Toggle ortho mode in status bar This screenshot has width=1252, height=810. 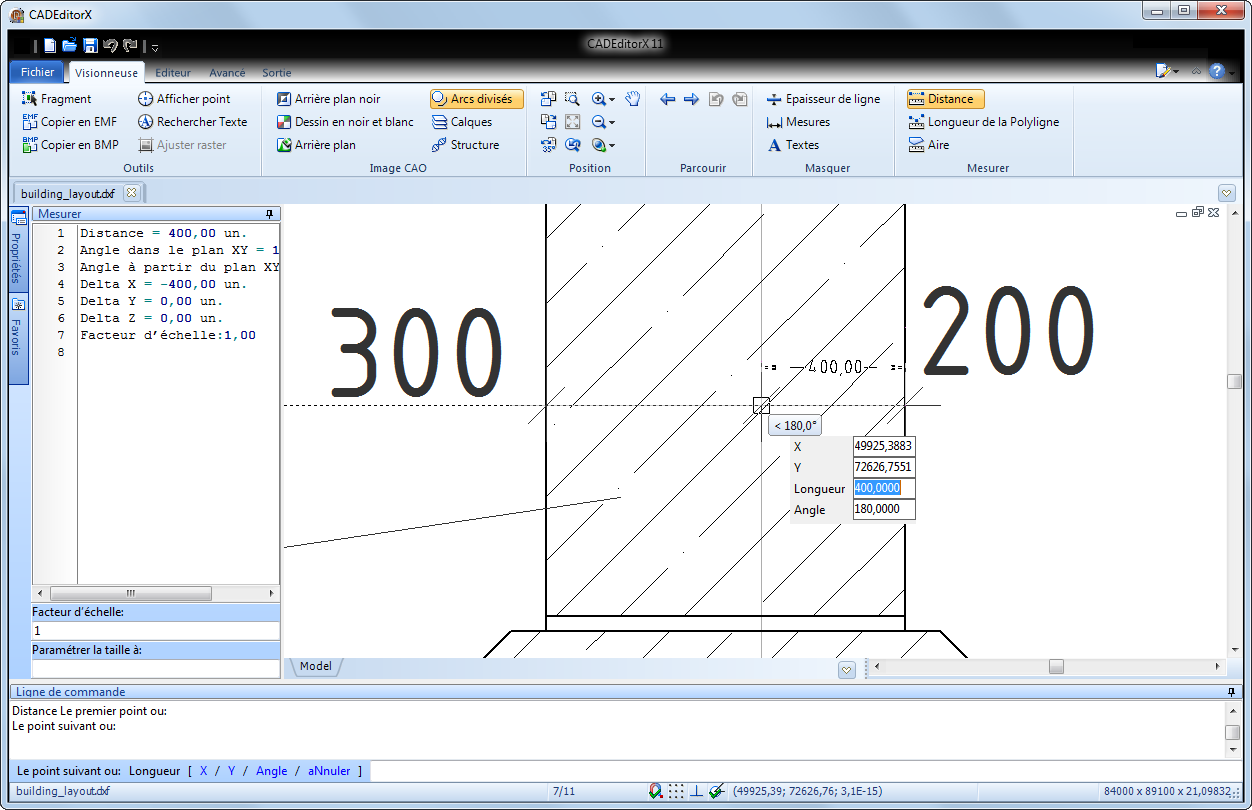point(697,791)
